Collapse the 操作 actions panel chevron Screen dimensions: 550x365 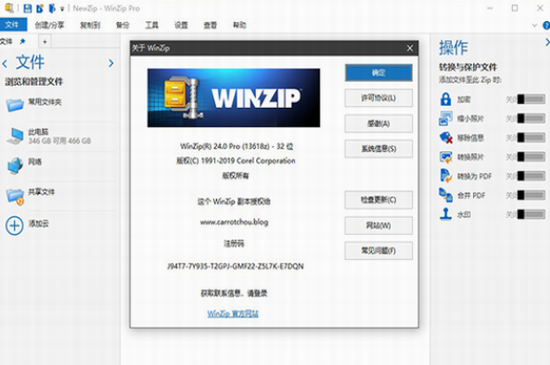tap(547, 42)
